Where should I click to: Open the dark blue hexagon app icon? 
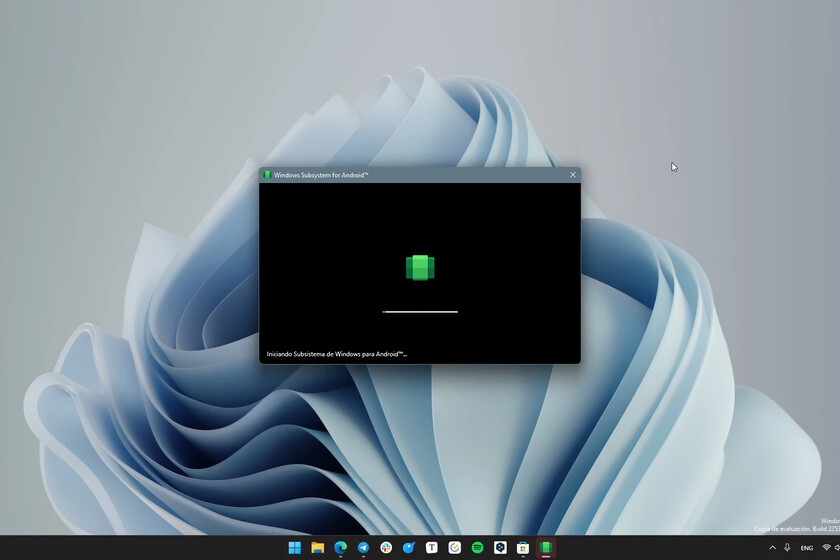tap(500, 547)
